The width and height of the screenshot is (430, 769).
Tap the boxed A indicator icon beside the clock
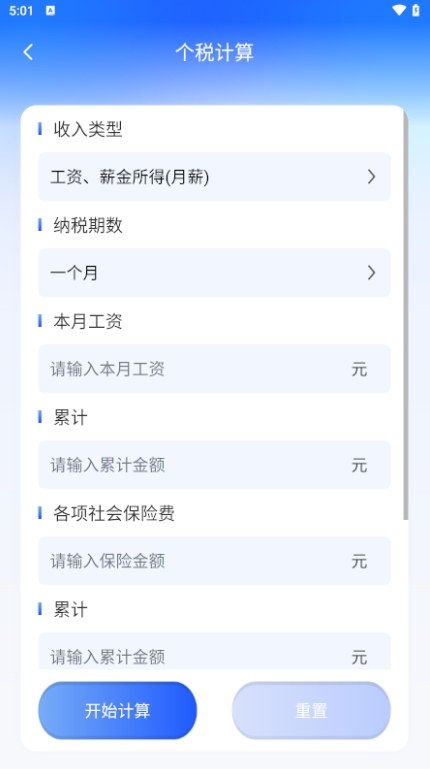click(50, 10)
